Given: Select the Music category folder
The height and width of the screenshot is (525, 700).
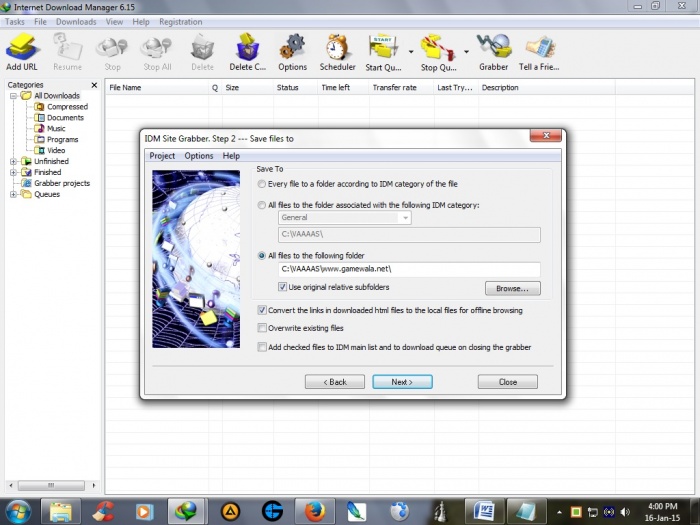Looking at the screenshot, I should point(50,129).
